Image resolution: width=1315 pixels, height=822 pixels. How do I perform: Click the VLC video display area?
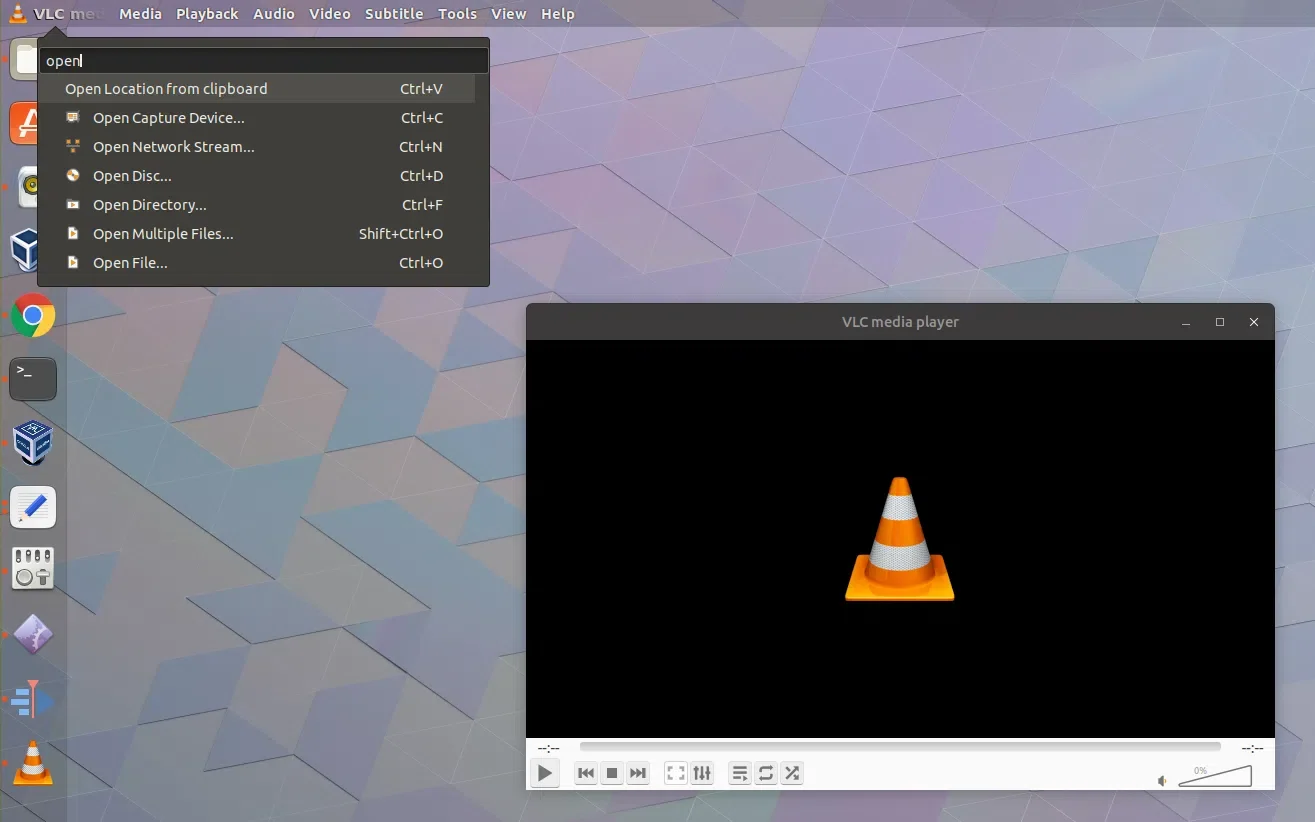point(900,539)
